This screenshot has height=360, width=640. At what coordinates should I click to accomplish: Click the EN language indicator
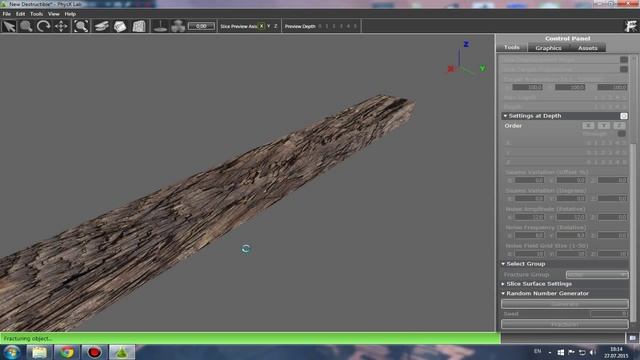537,351
